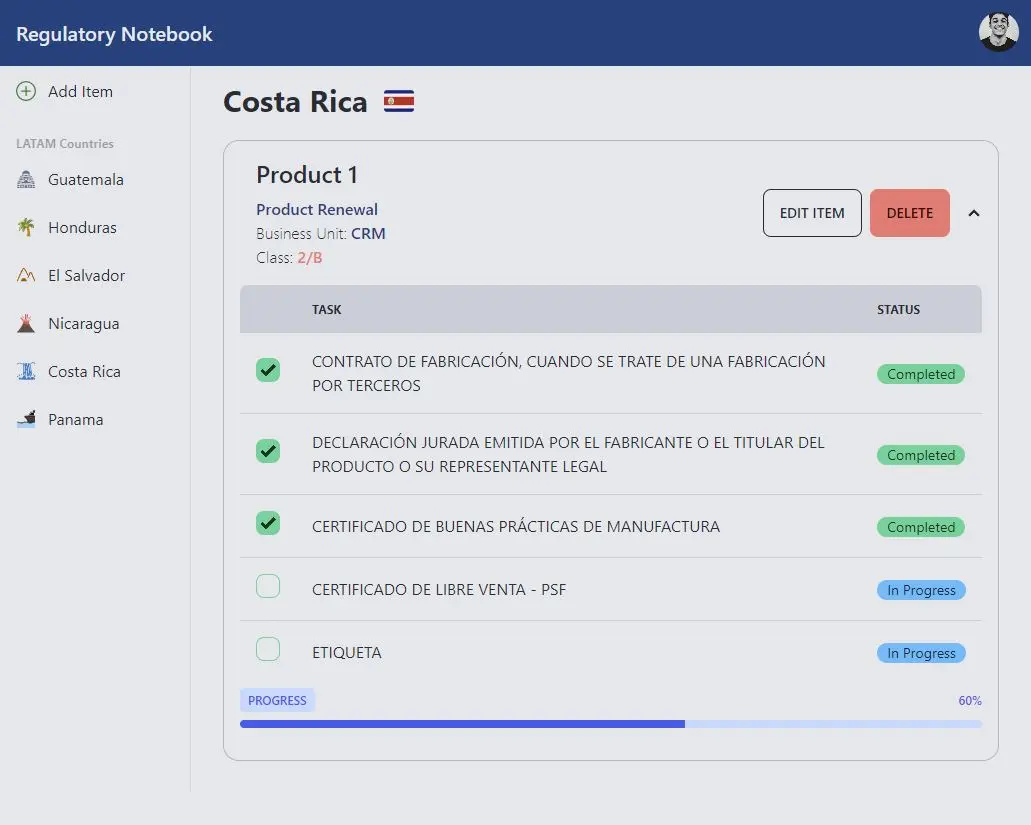Go to Panama in the sidebar
This screenshot has height=825, width=1031.
pos(75,420)
